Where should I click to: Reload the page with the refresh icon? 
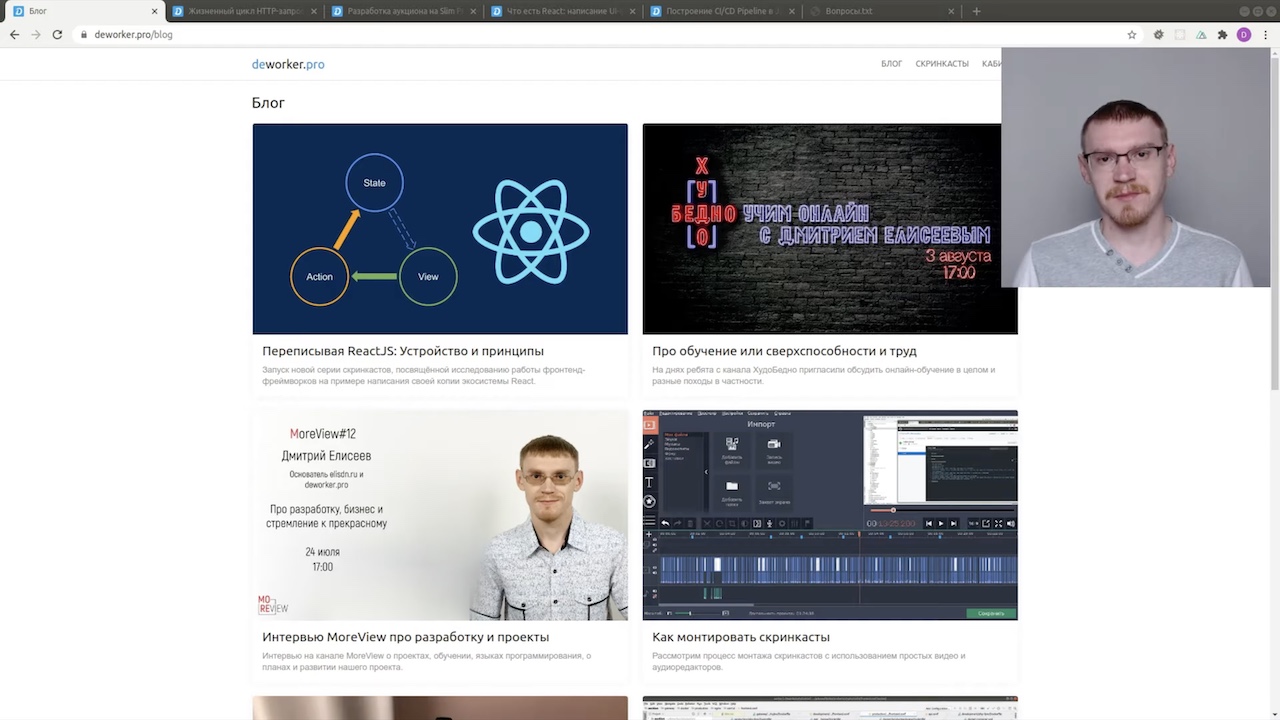click(57, 34)
